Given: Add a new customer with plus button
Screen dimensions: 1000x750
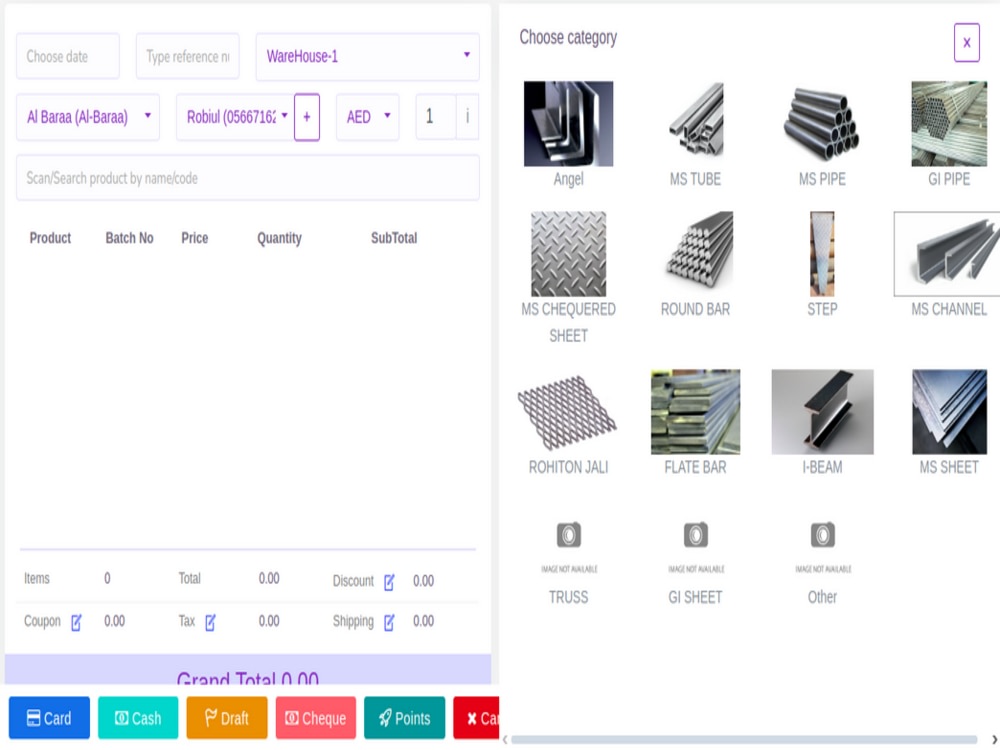Looking at the screenshot, I should tap(307, 117).
